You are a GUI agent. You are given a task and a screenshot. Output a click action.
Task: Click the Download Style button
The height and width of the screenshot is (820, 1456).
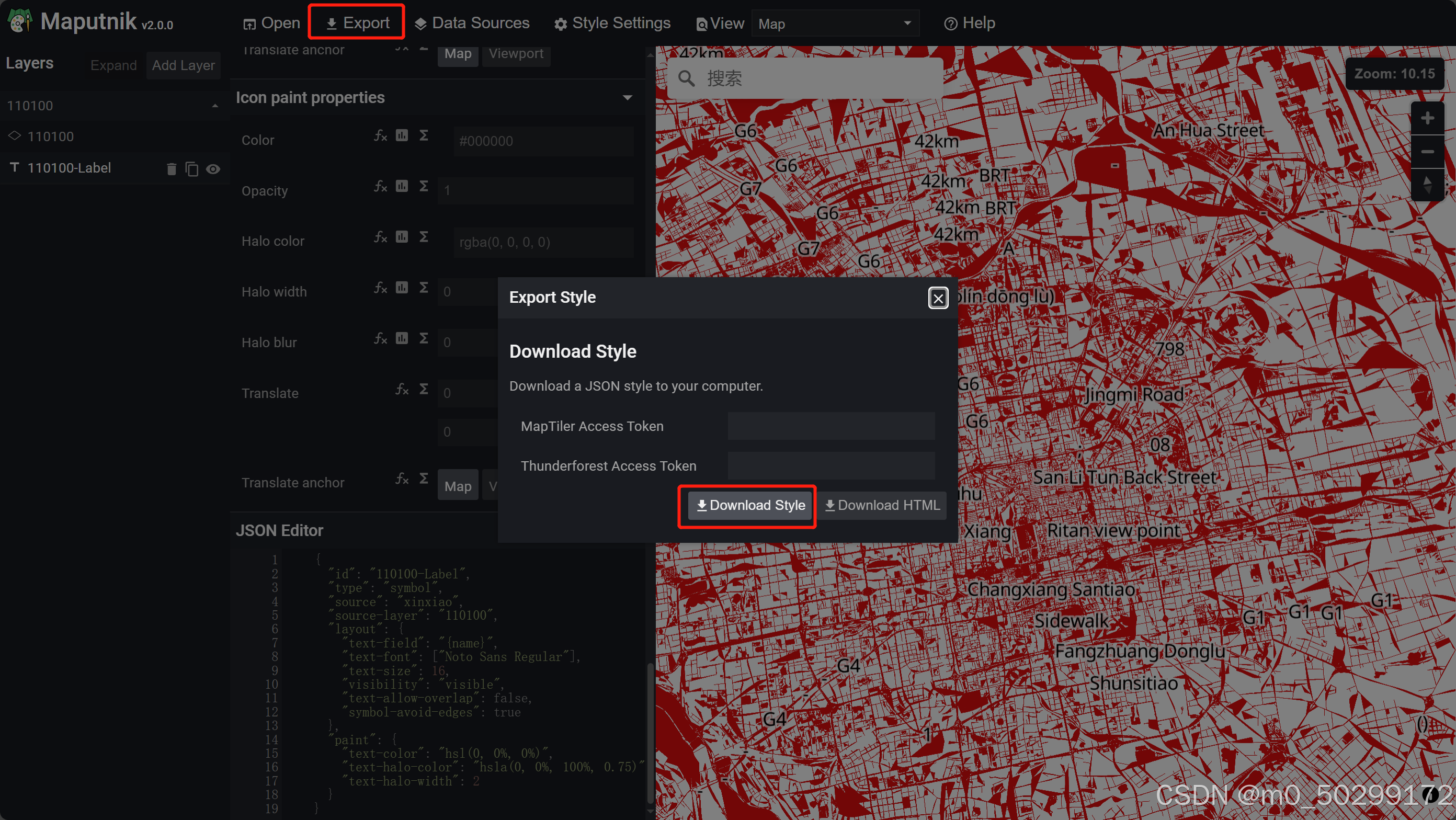749,505
